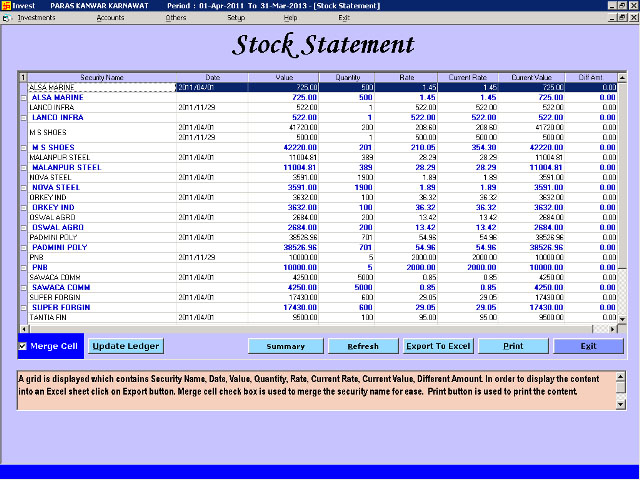Click the Update Ledger button

pyautogui.click(x=125, y=346)
